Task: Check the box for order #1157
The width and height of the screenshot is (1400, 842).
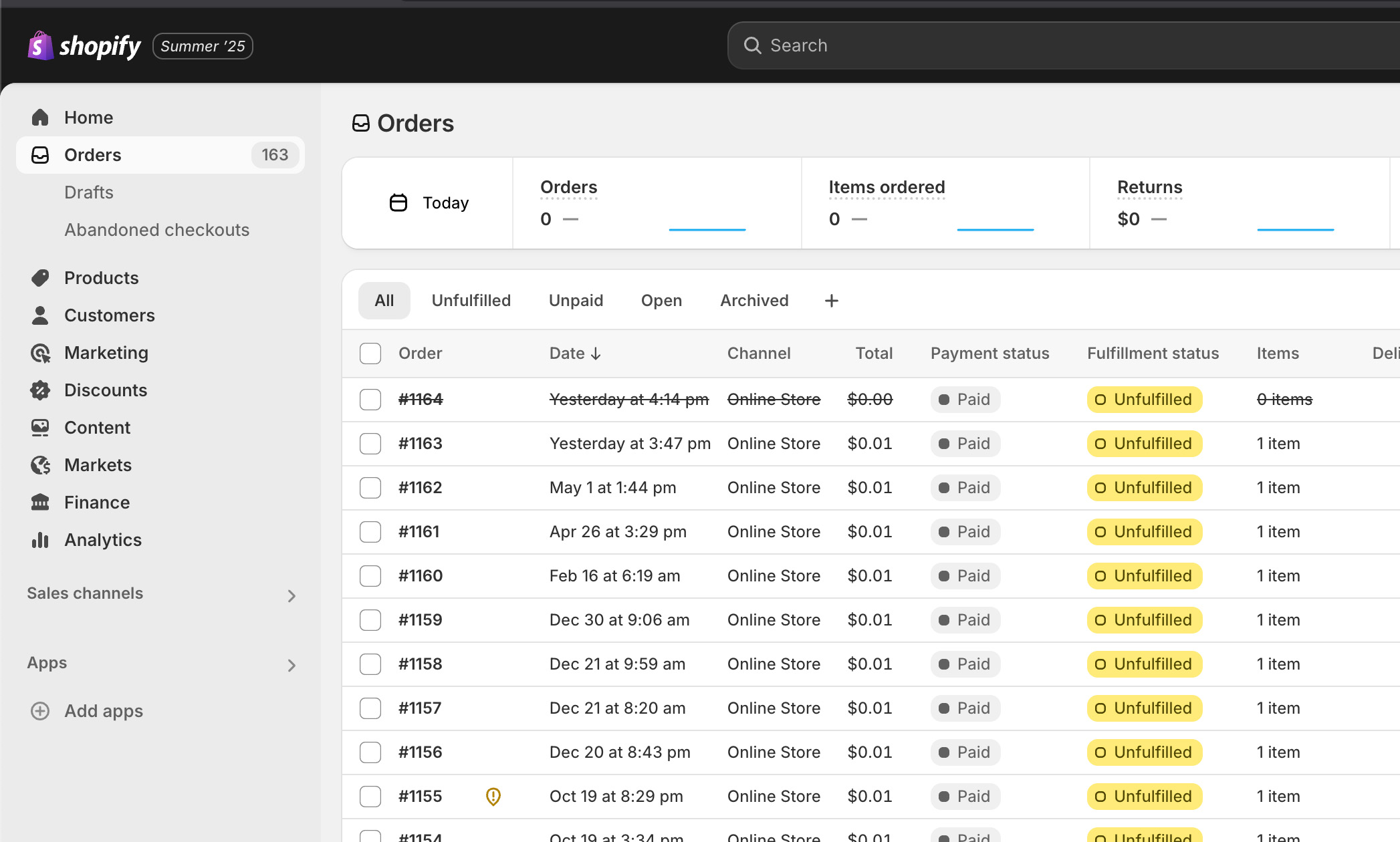Action: 370,708
